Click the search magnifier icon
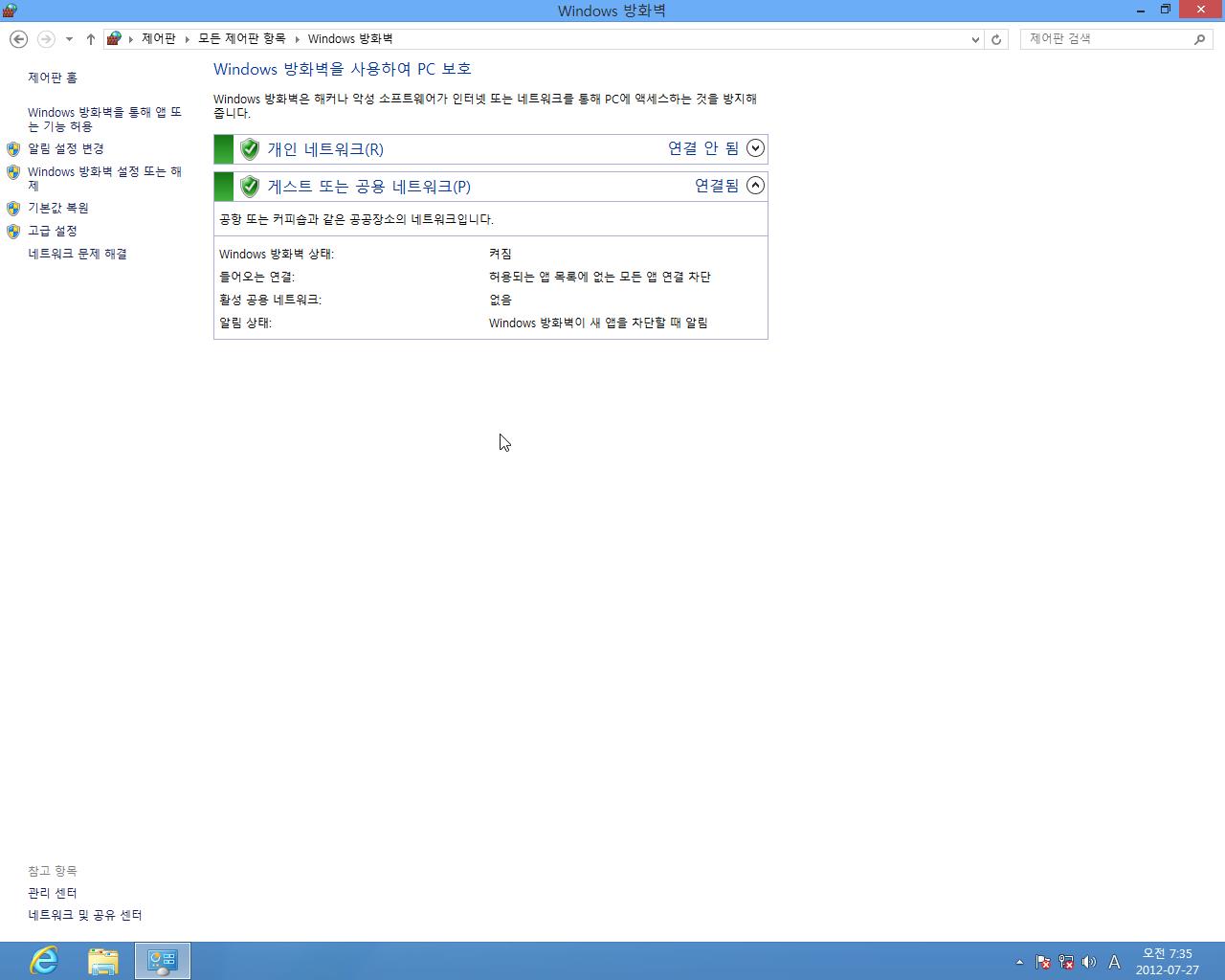 coord(1200,39)
